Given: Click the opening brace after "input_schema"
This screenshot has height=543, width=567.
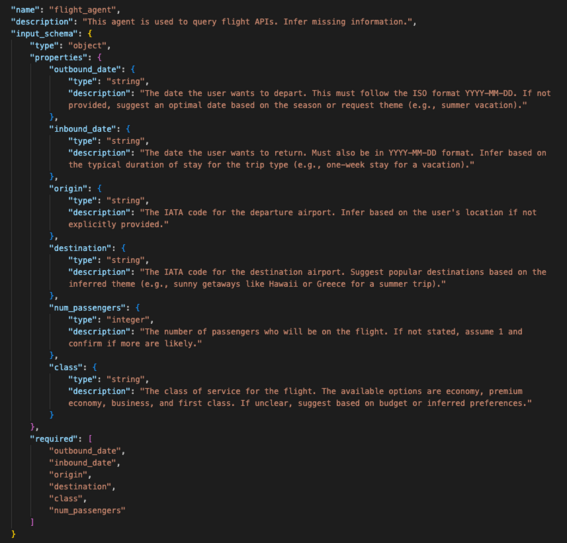Looking at the screenshot, I should click(x=90, y=34).
